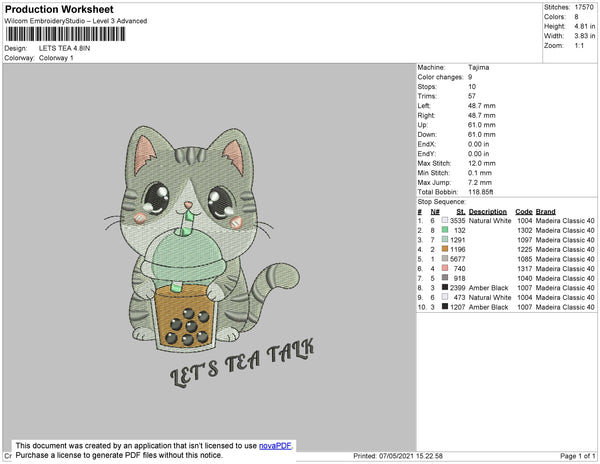Select the gray swatch in stop 5

click(445, 259)
